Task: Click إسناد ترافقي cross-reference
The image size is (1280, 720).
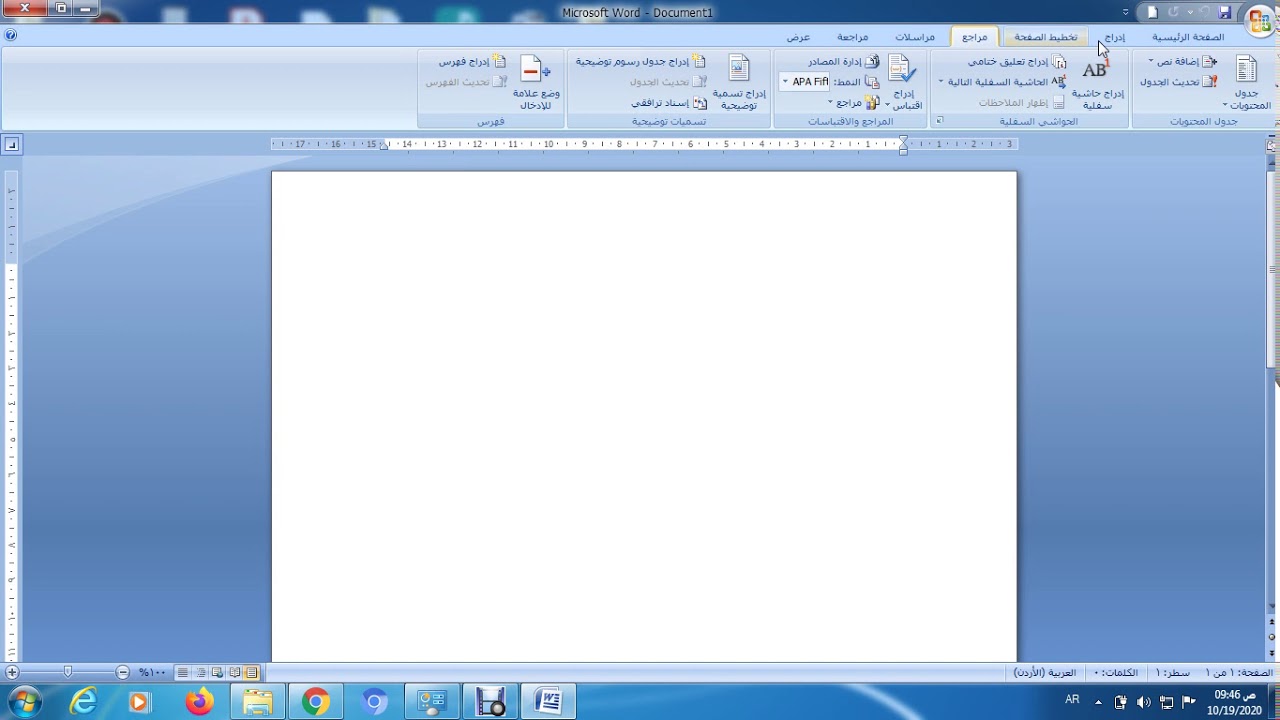Action: [x=669, y=103]
